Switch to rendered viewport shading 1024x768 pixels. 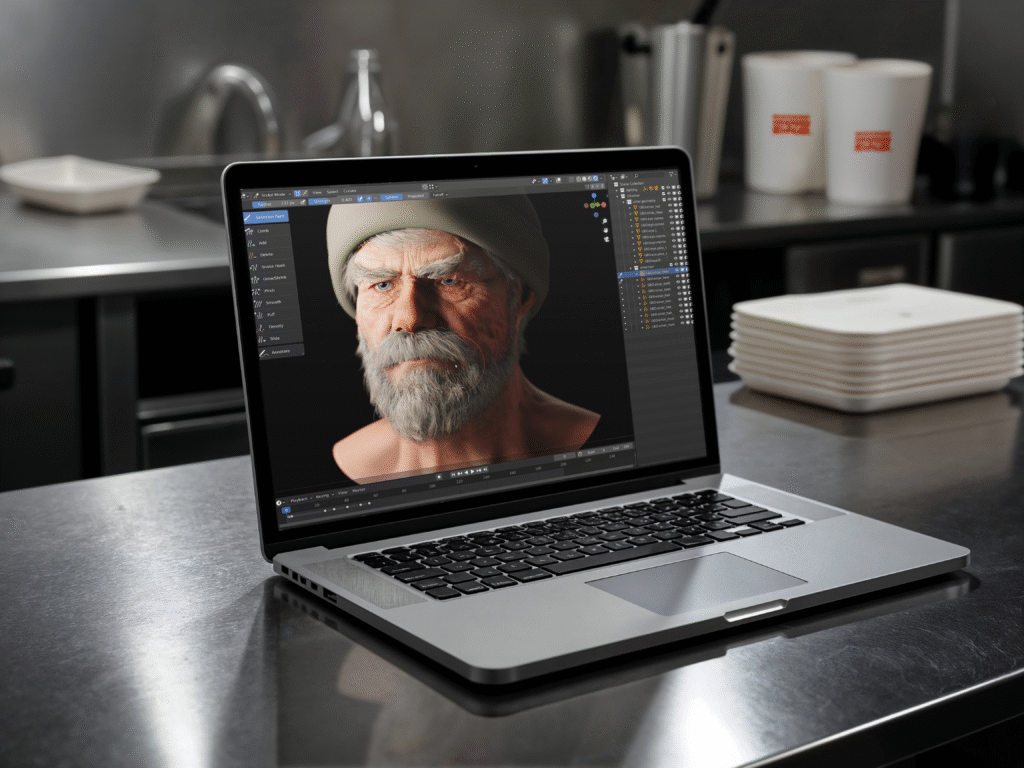tap(595, 178)
